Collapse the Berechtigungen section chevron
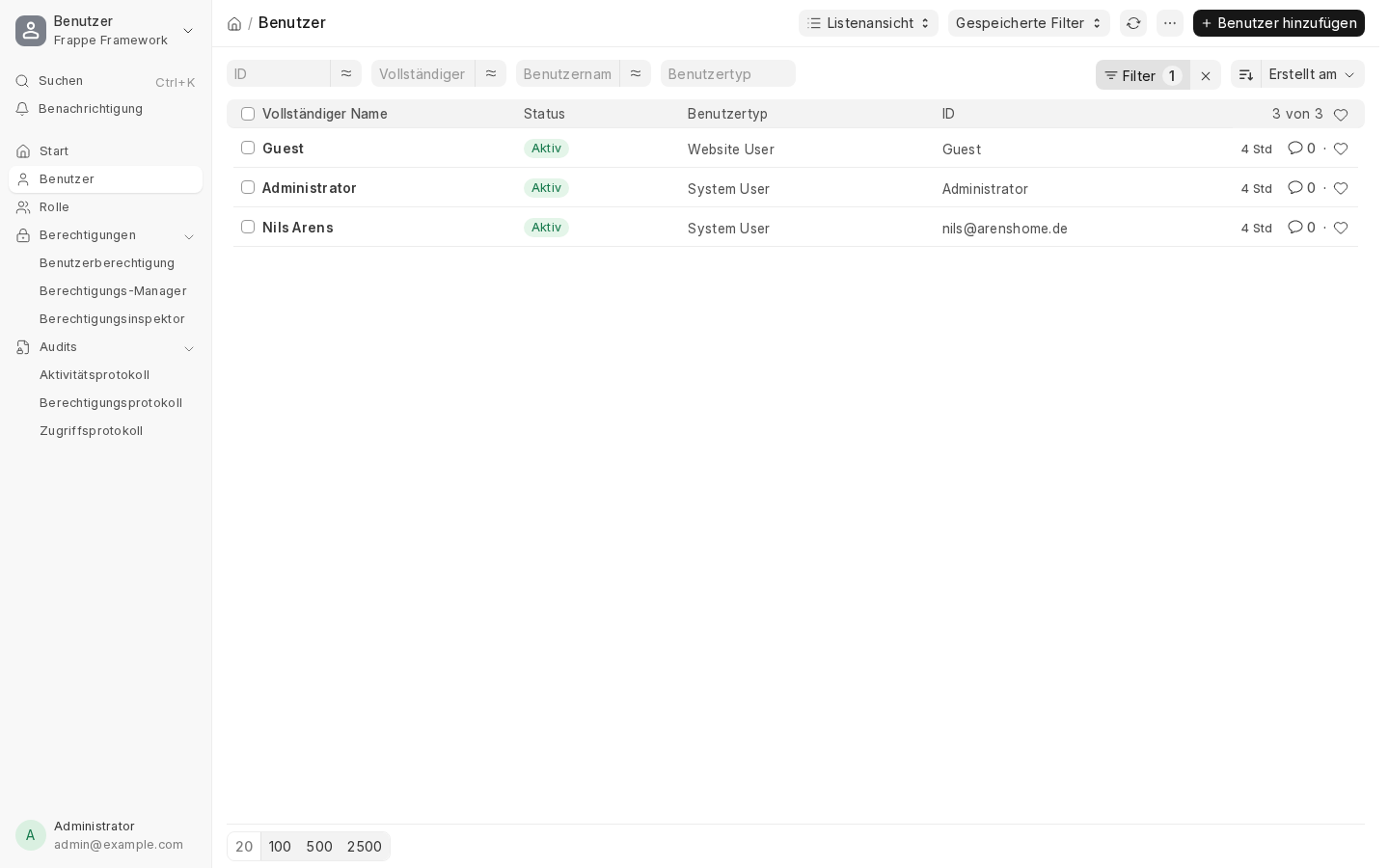Image resolution: width=1389 pixels, height=868 pixels. (x=189, y=236)
